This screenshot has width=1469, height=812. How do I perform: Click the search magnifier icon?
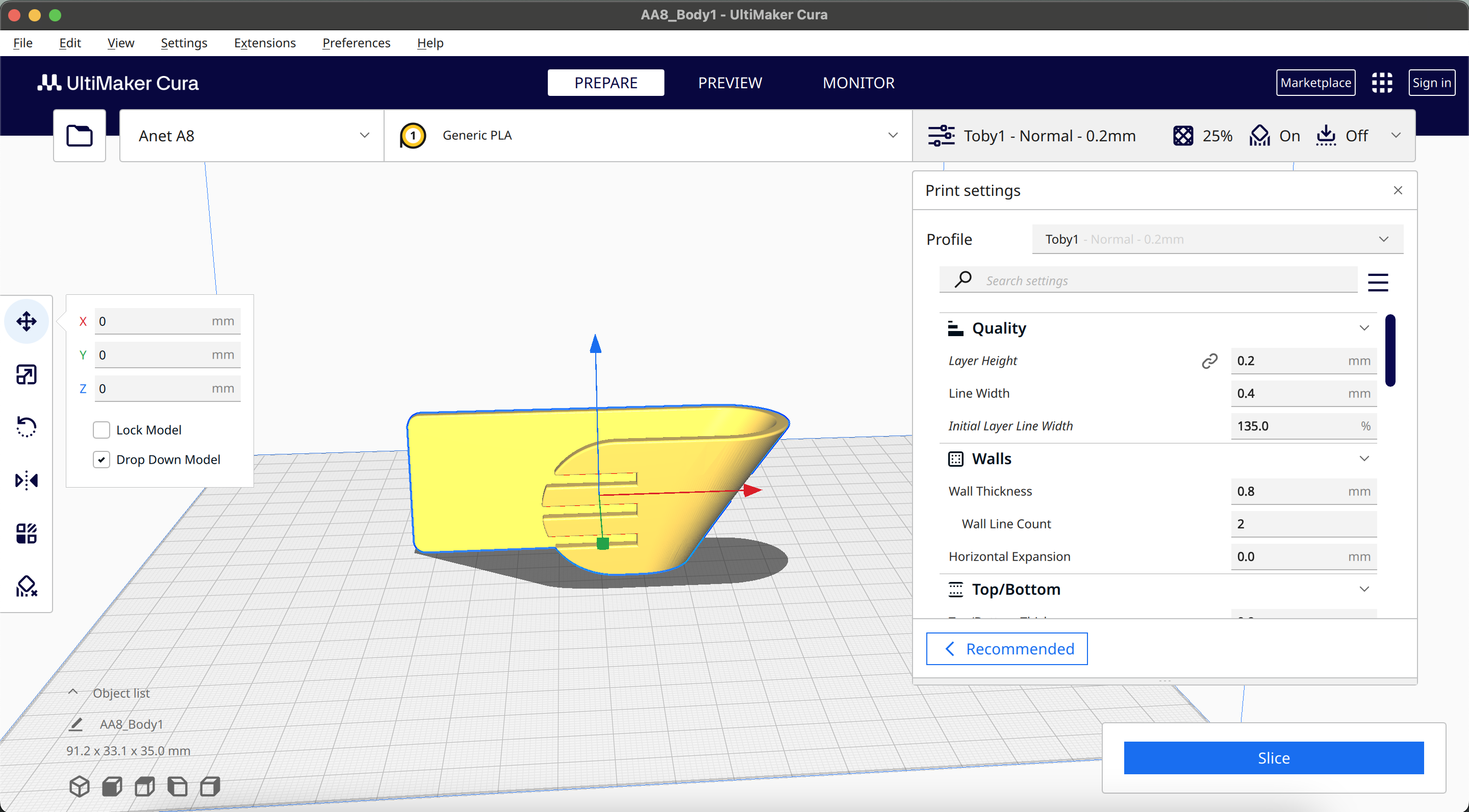[963, 280]
